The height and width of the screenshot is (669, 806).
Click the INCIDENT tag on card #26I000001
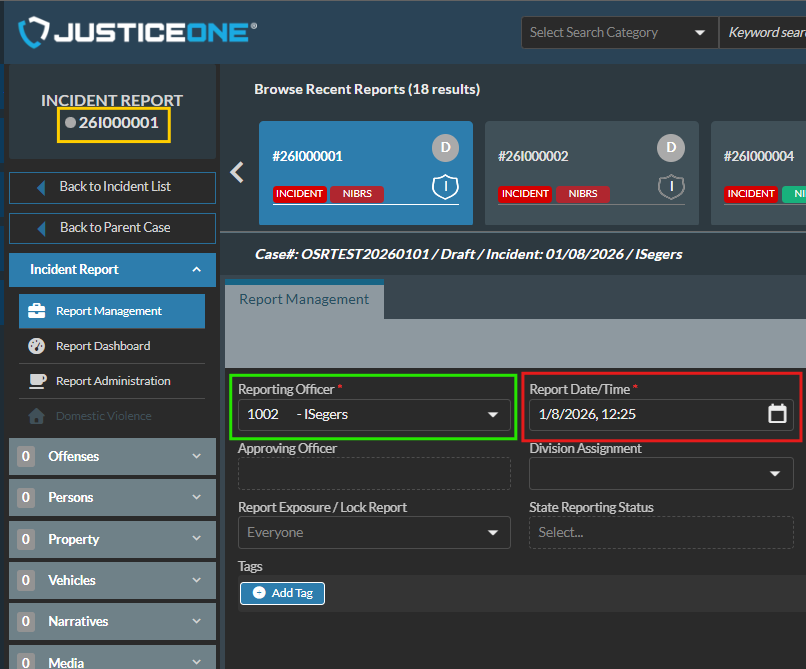coord(299,194)
